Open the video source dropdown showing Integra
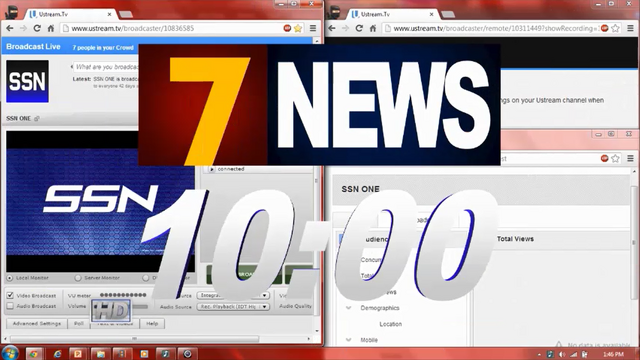 (x=233, y=295)
